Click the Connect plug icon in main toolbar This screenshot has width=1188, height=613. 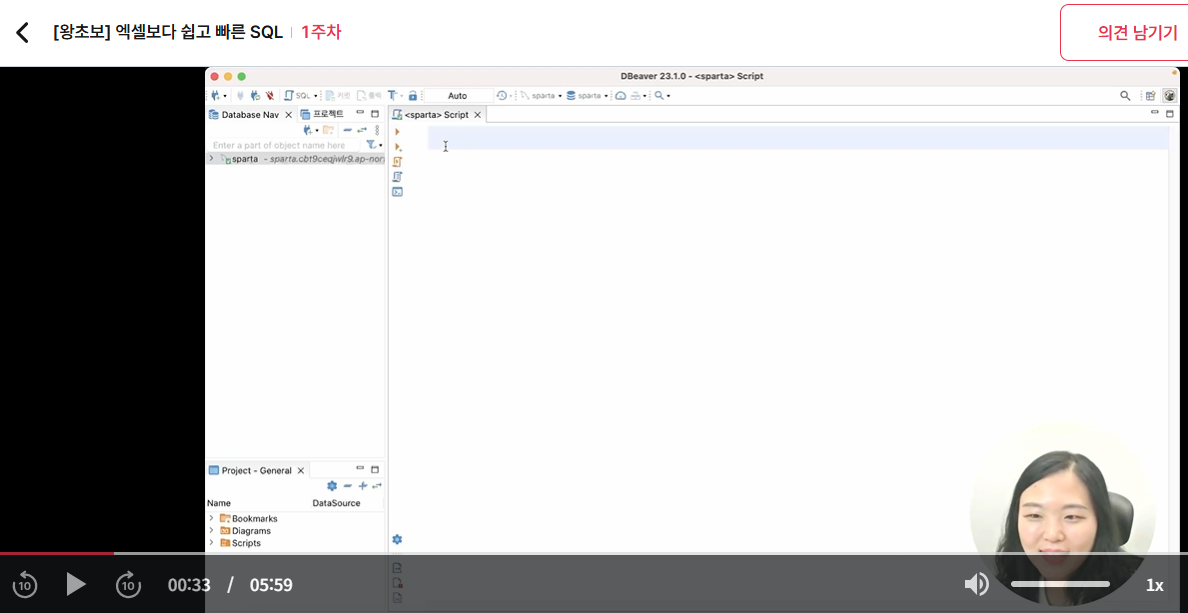click(240, 96)
